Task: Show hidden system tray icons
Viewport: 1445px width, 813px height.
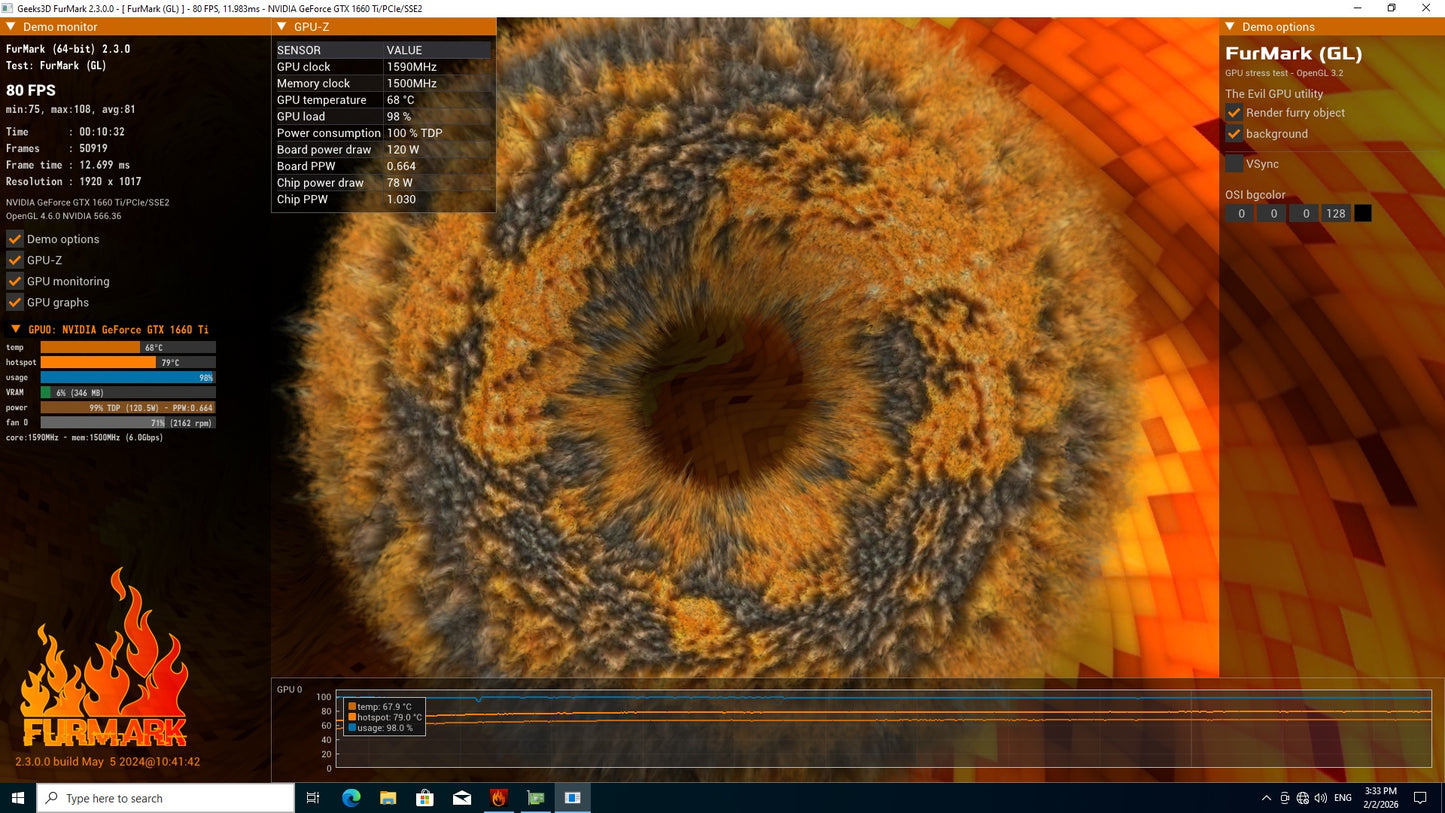Action: [1267, 798]
